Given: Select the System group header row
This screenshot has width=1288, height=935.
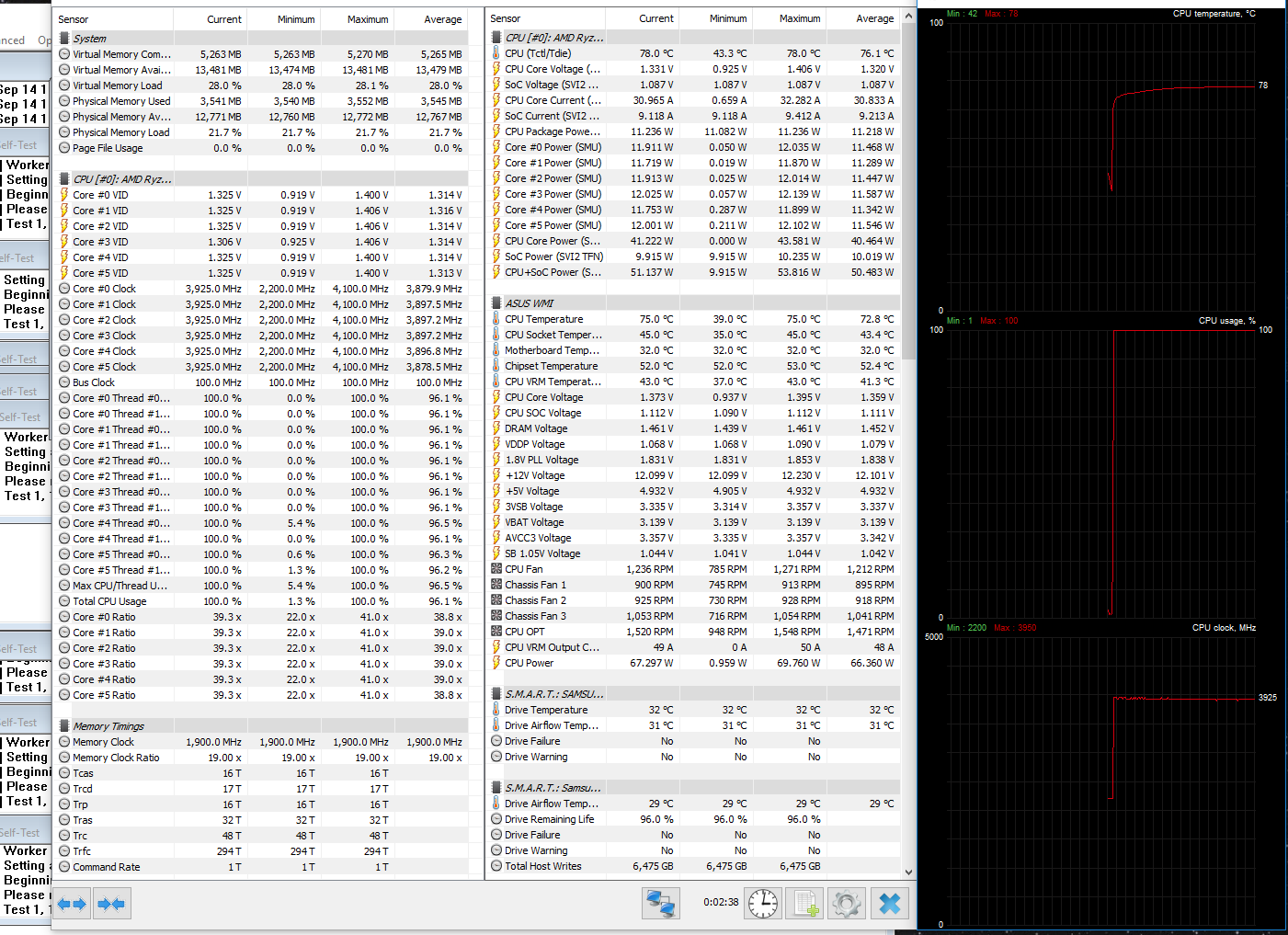Looking at the screenshot, I should click(260, 39).
